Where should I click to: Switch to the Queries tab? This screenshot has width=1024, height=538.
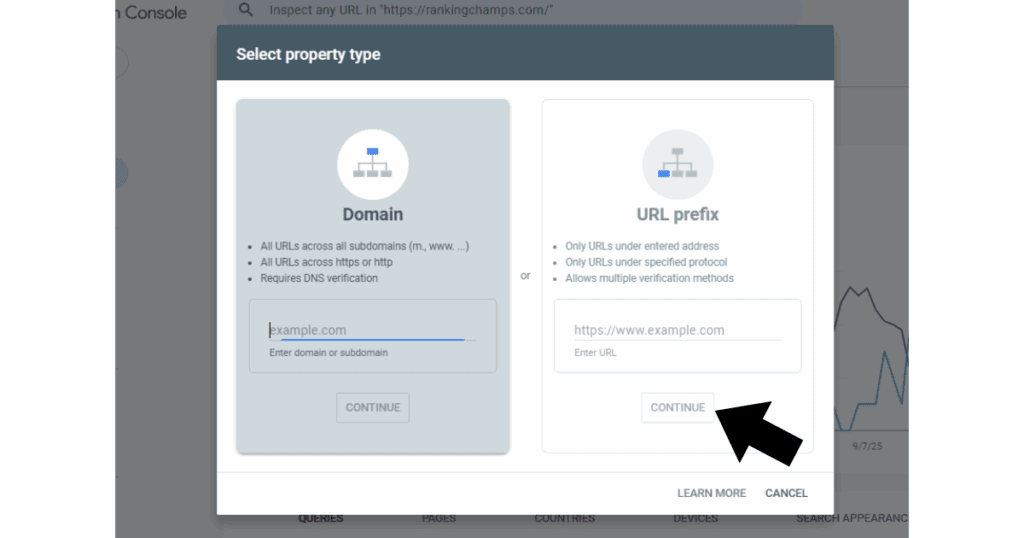320,519
